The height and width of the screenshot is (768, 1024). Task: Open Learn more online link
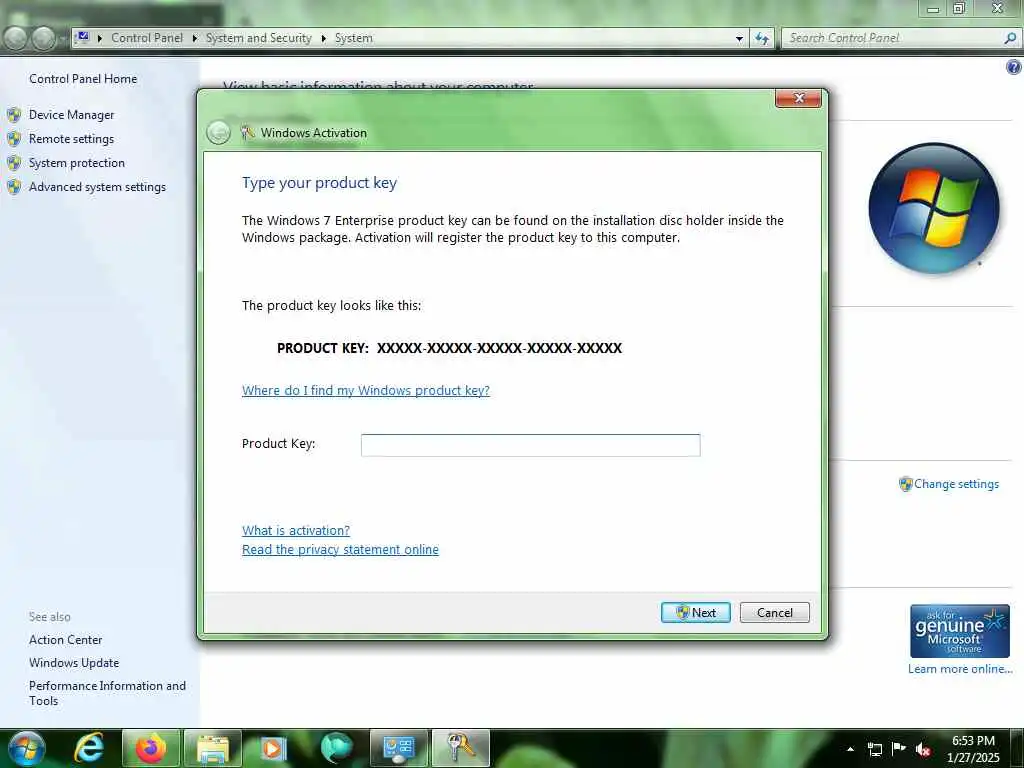coord(960,669)
